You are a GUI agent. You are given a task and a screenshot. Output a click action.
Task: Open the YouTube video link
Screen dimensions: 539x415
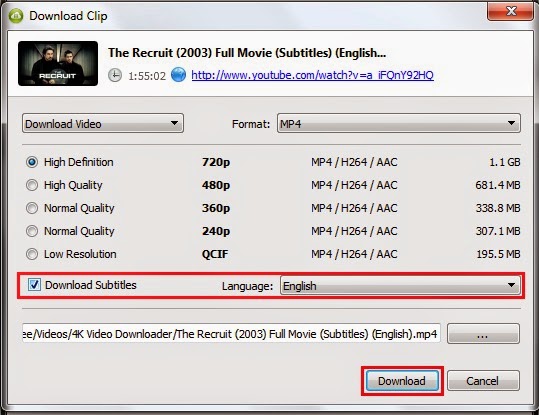[x=312, y=75]
